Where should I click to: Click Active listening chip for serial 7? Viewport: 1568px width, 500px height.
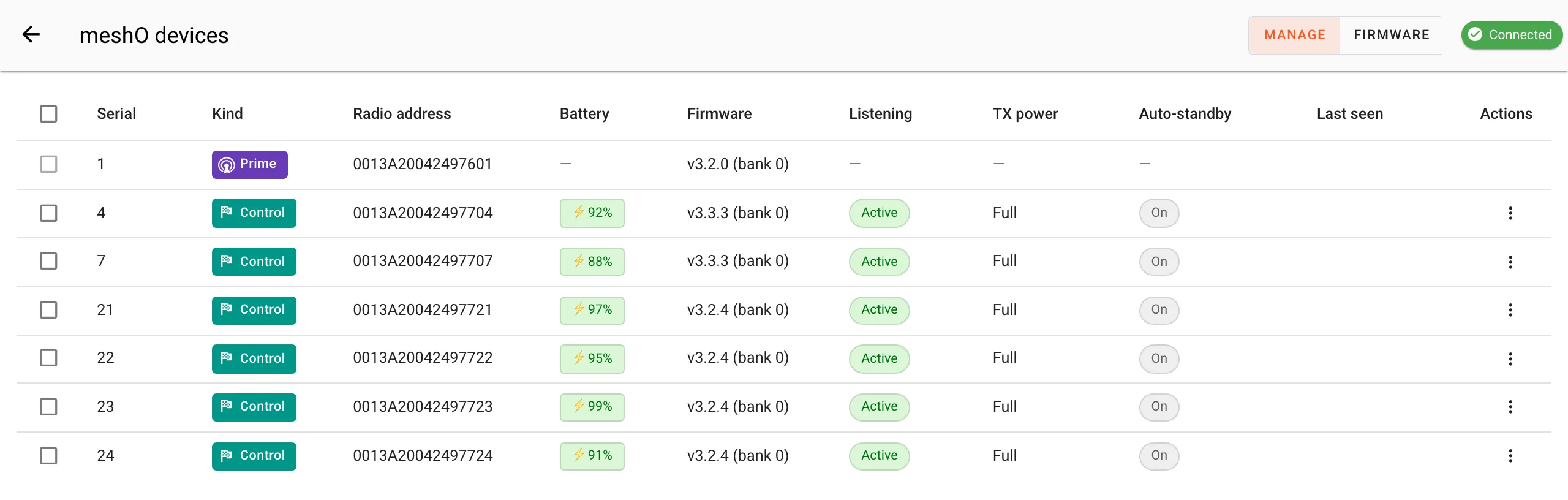tap(879, 262)
